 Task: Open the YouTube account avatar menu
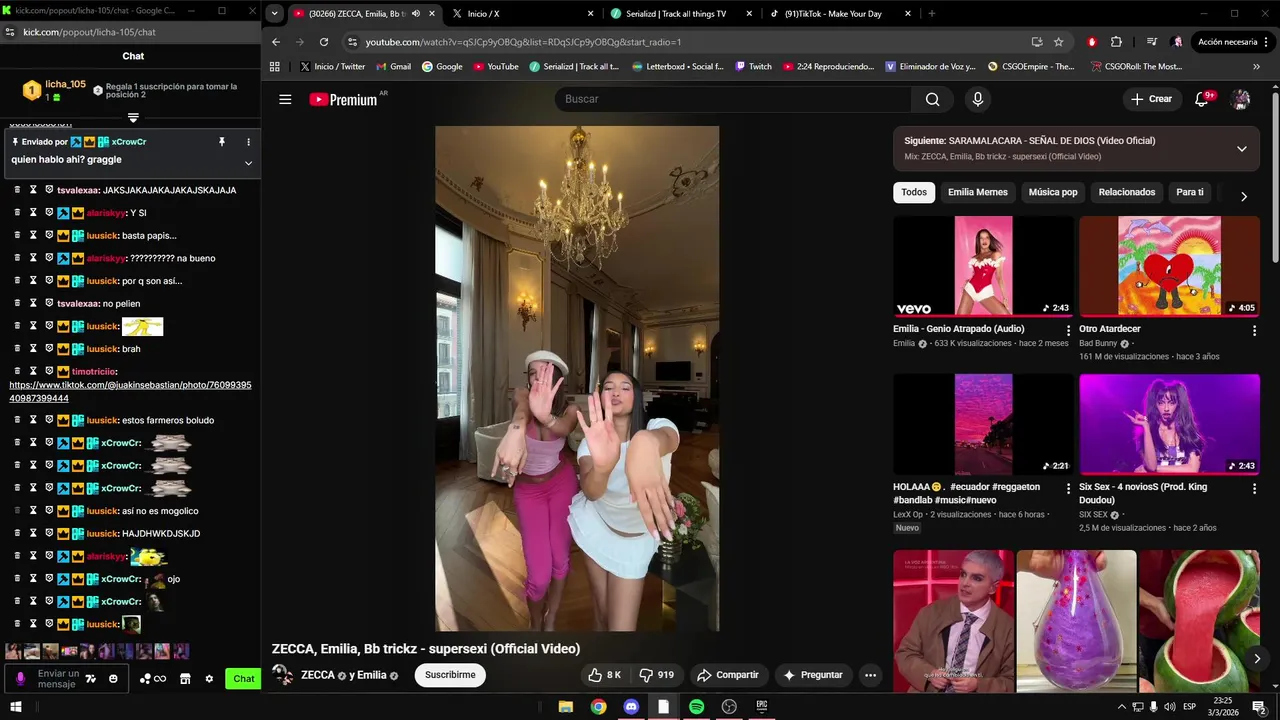[1241, 99]
